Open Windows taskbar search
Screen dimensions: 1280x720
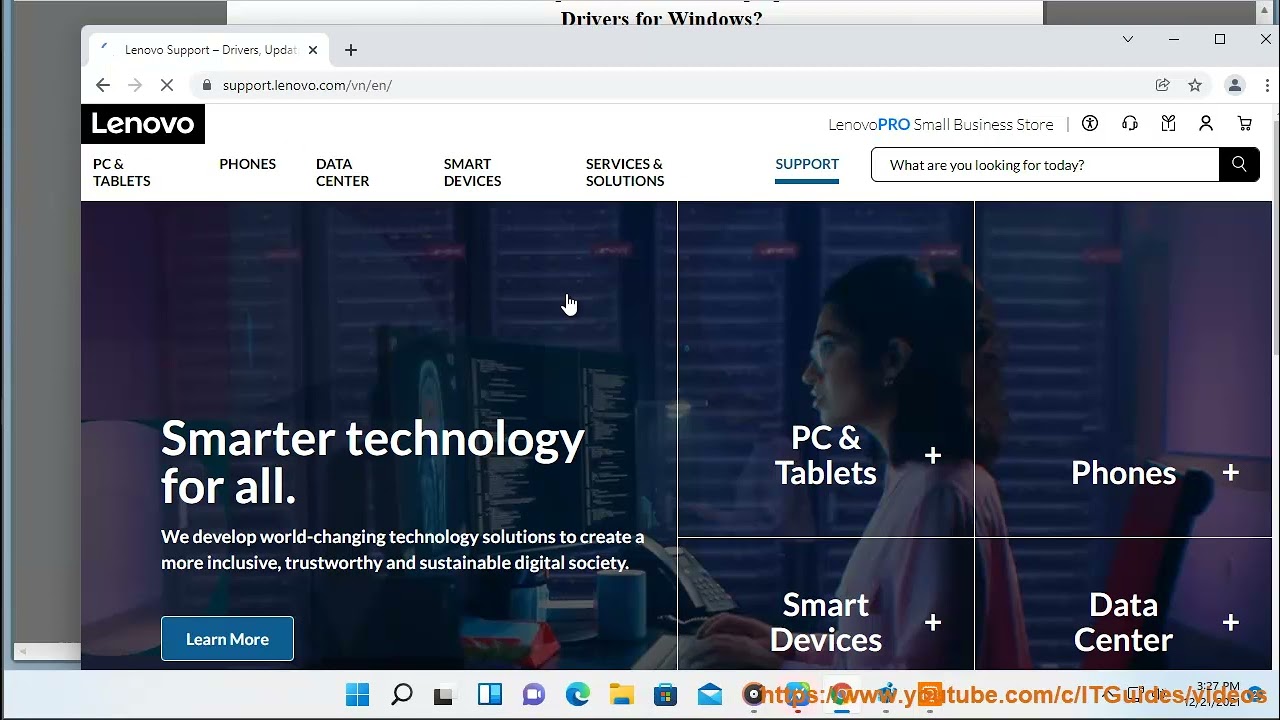402,695
